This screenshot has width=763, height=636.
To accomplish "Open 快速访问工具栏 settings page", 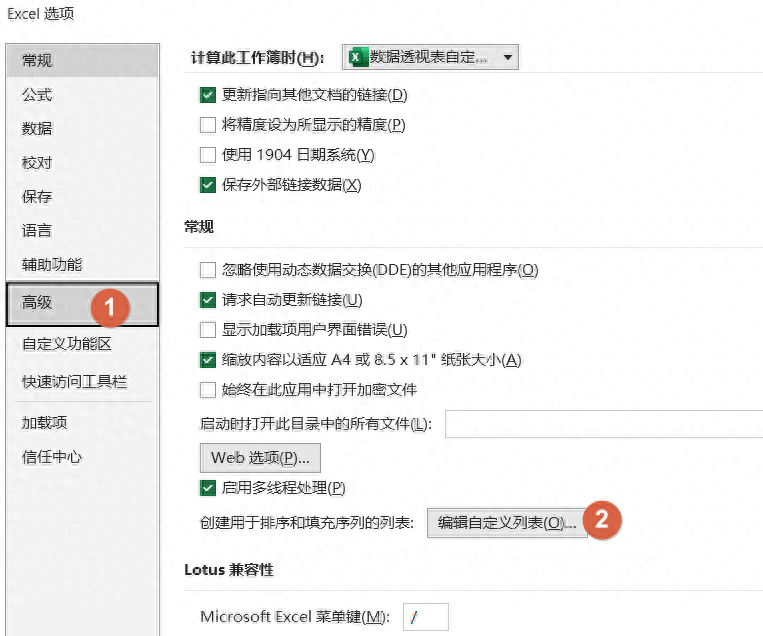I will click(x=74, y=382).
